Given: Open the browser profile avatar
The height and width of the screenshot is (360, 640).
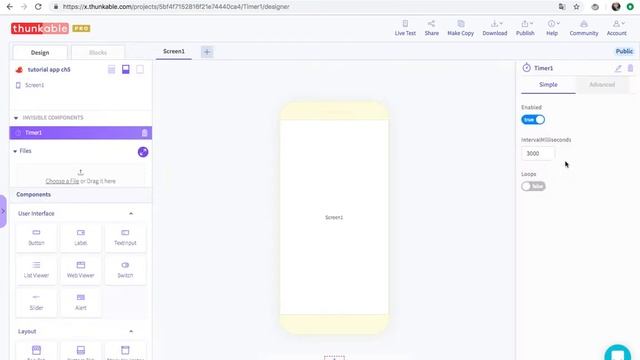Looking at the screenshot, I should (x=616, y=7).
